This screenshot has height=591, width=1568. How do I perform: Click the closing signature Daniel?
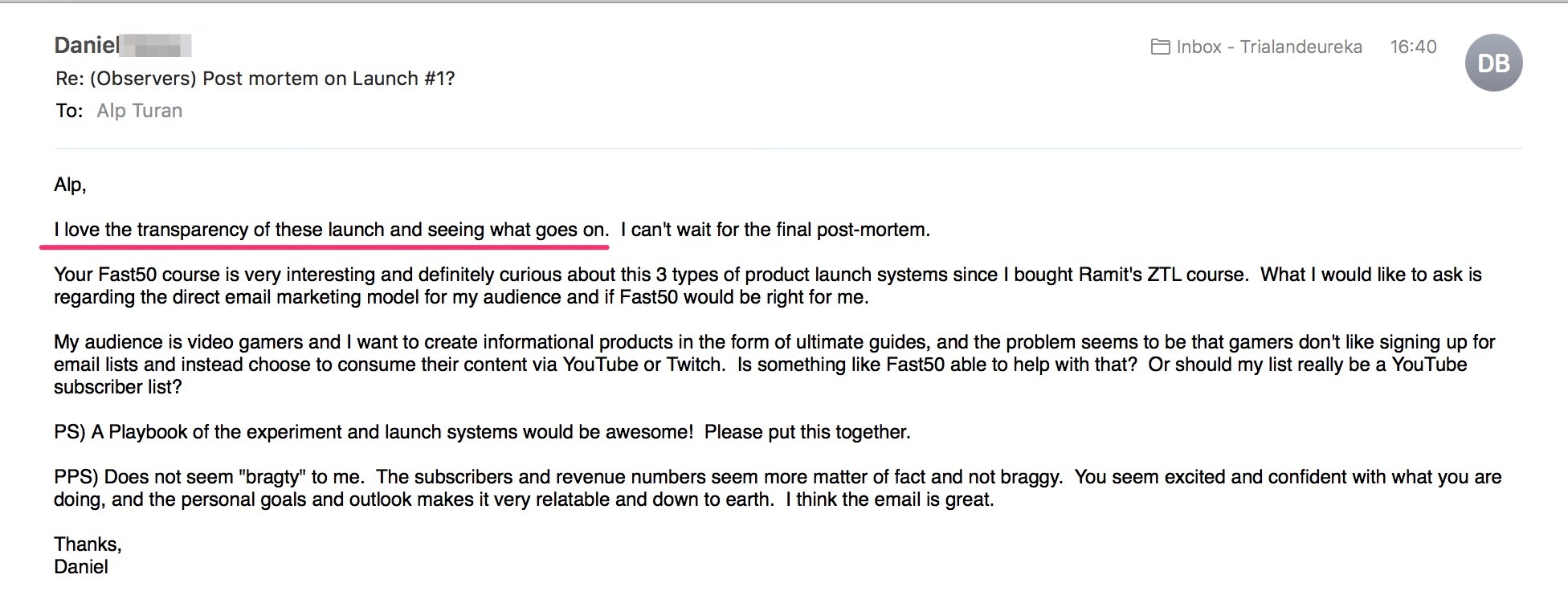pos(80,567)
